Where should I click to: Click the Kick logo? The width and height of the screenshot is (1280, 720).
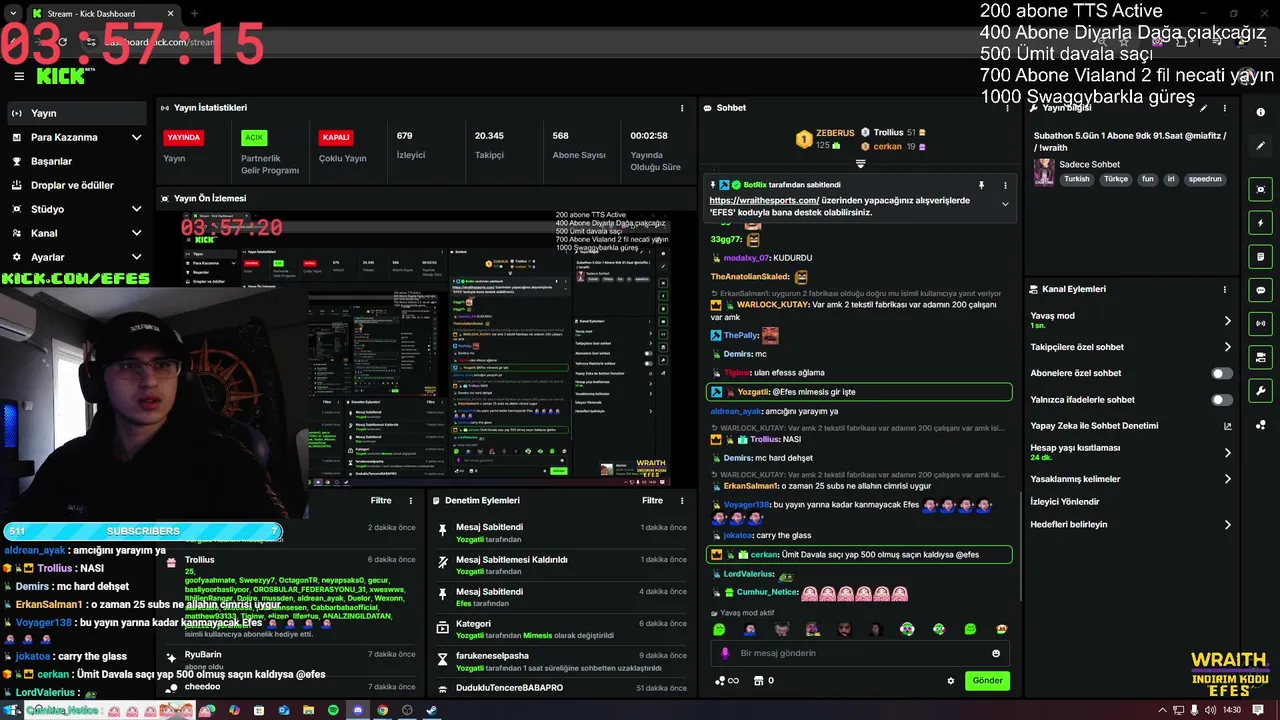coord(61,75)
